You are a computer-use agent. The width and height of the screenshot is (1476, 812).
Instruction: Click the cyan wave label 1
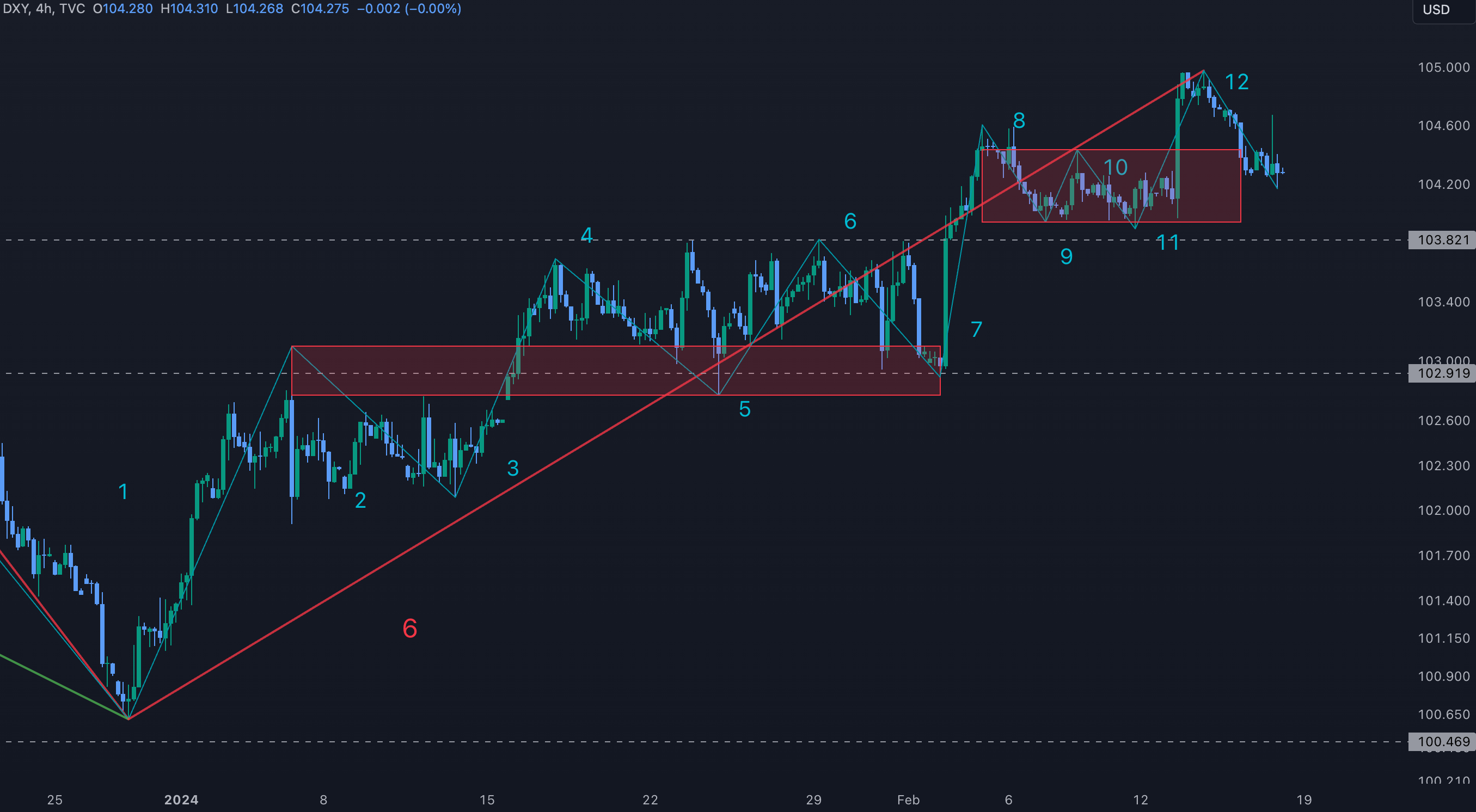pyautogui.click(x=123, y=491)
